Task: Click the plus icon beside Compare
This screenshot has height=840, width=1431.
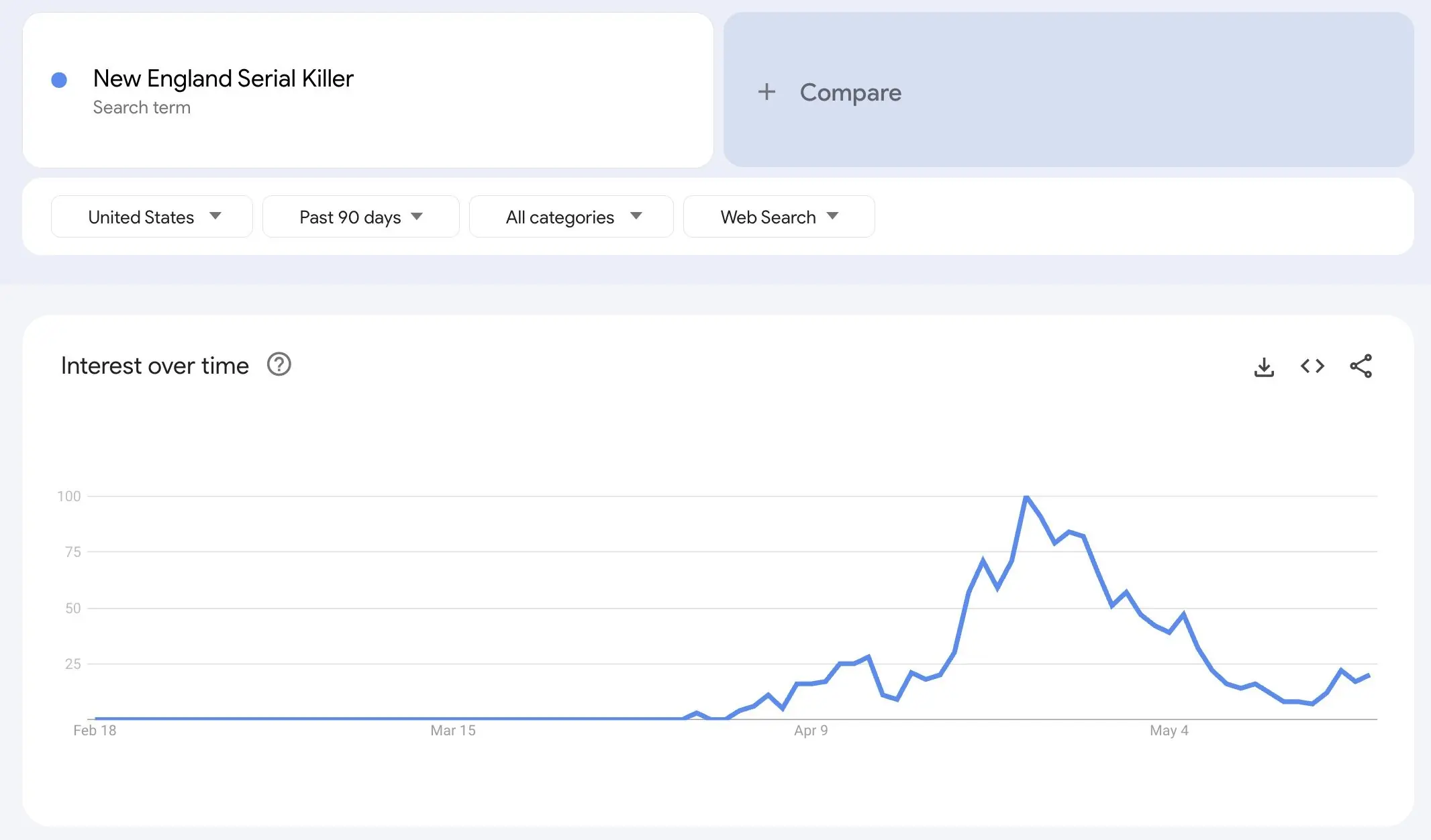Action: (767, 92)
